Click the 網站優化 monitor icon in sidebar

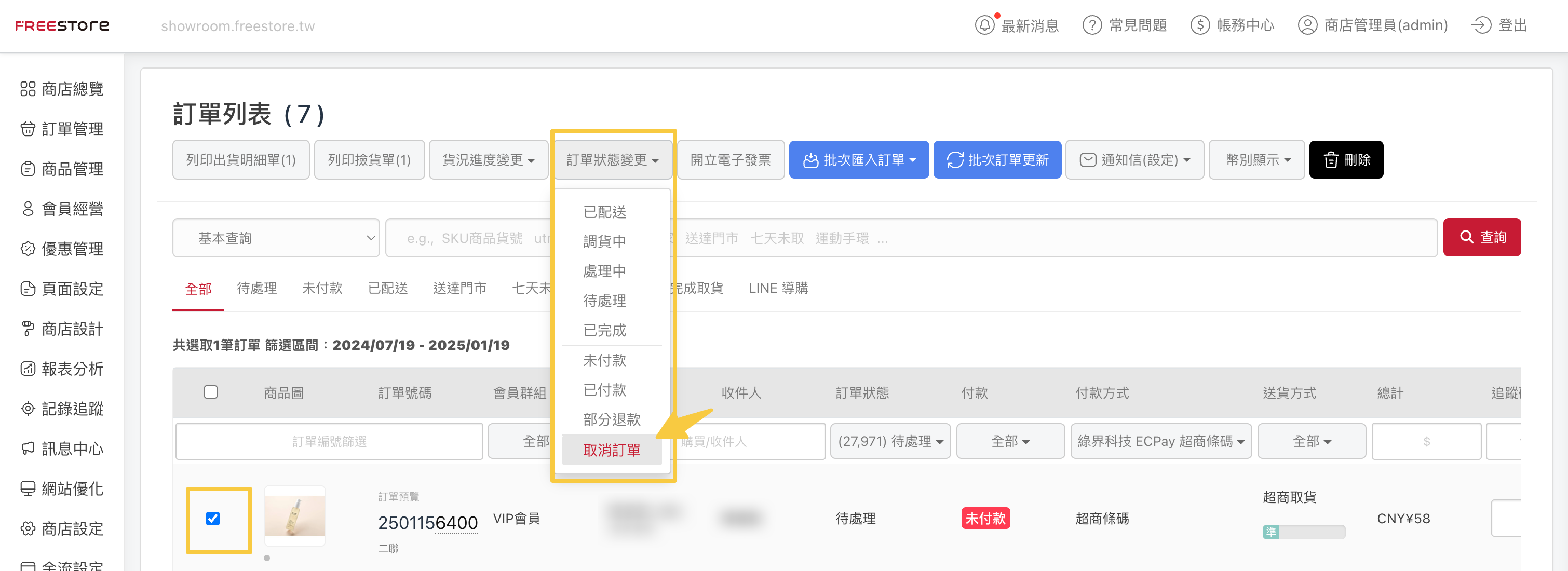point(28,488)
